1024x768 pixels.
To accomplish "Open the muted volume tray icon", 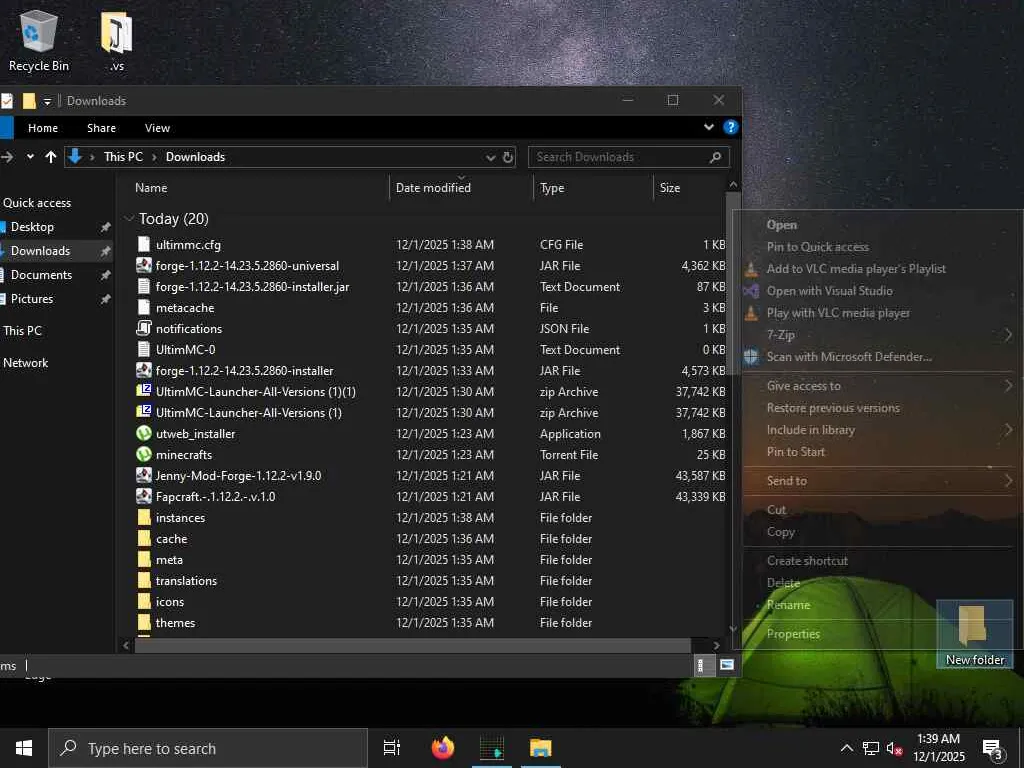I will click(x=893, y=748).
